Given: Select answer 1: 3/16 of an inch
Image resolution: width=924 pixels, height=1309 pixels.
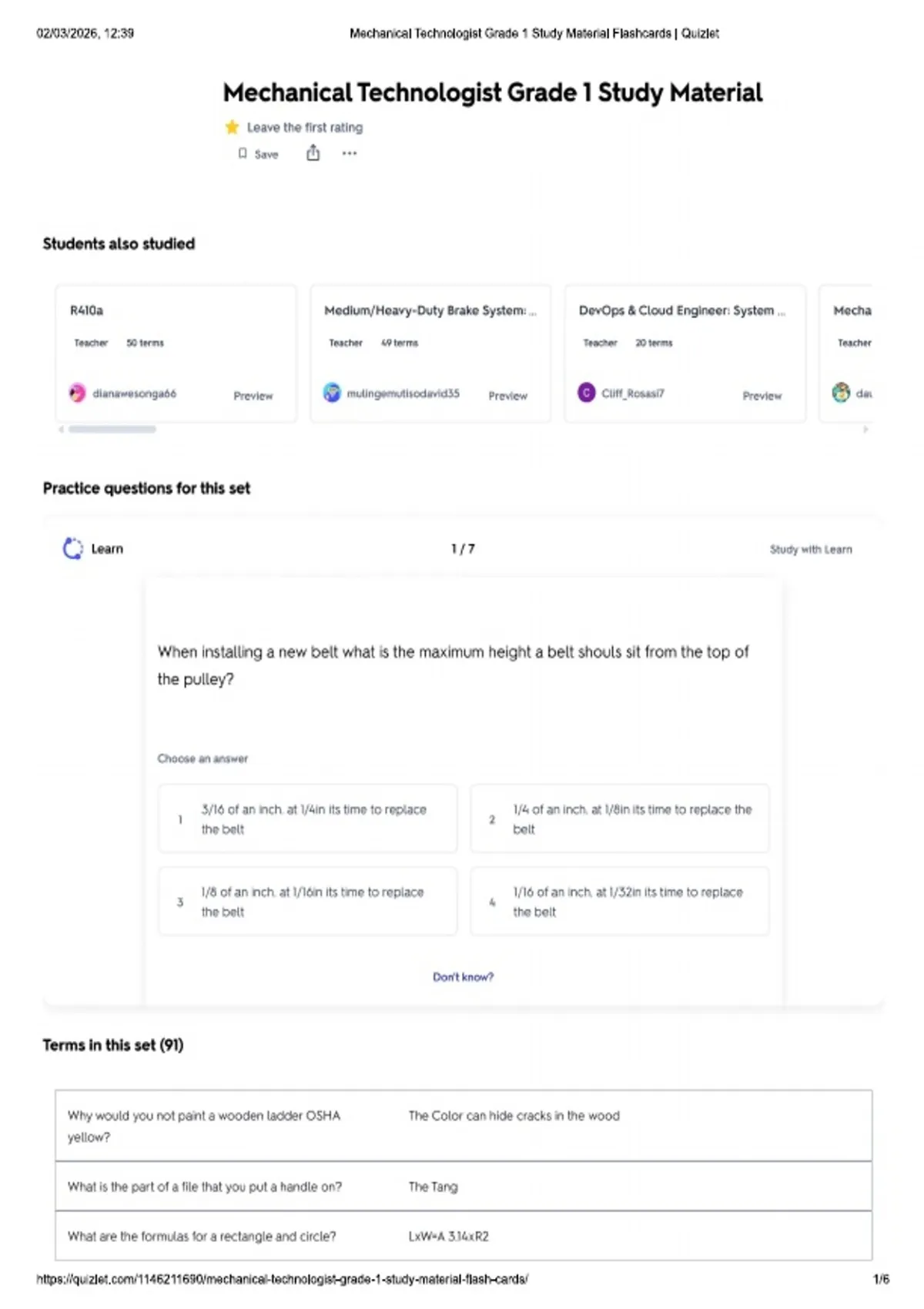Looking at the screenshot, I should point(307,819).
